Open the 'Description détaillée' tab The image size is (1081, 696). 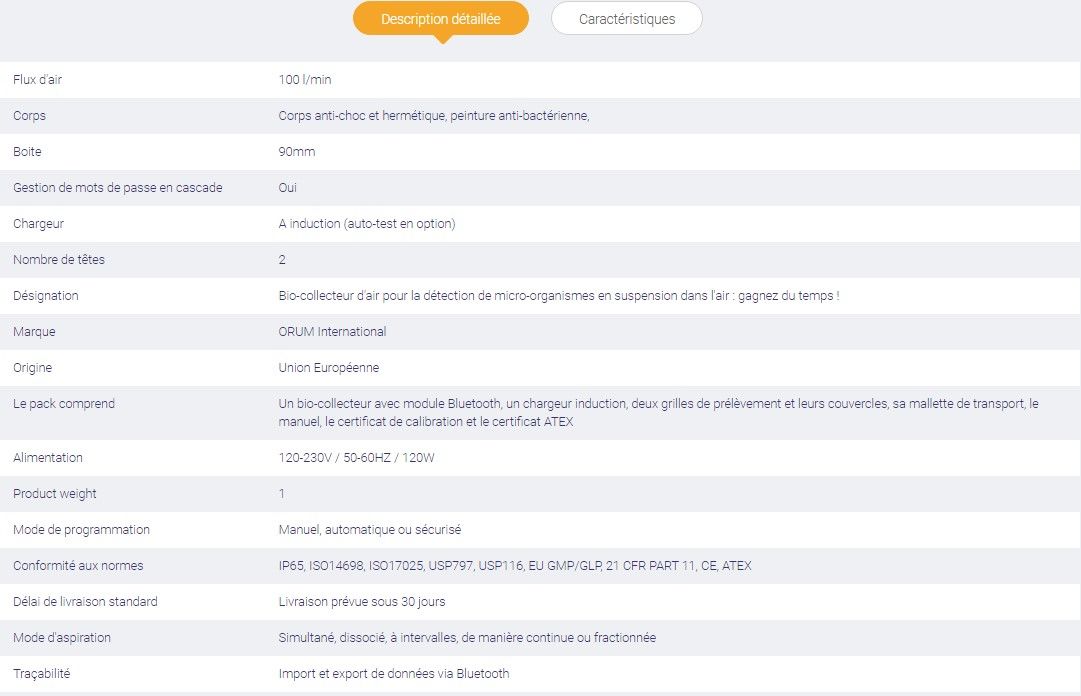point(440,19)
